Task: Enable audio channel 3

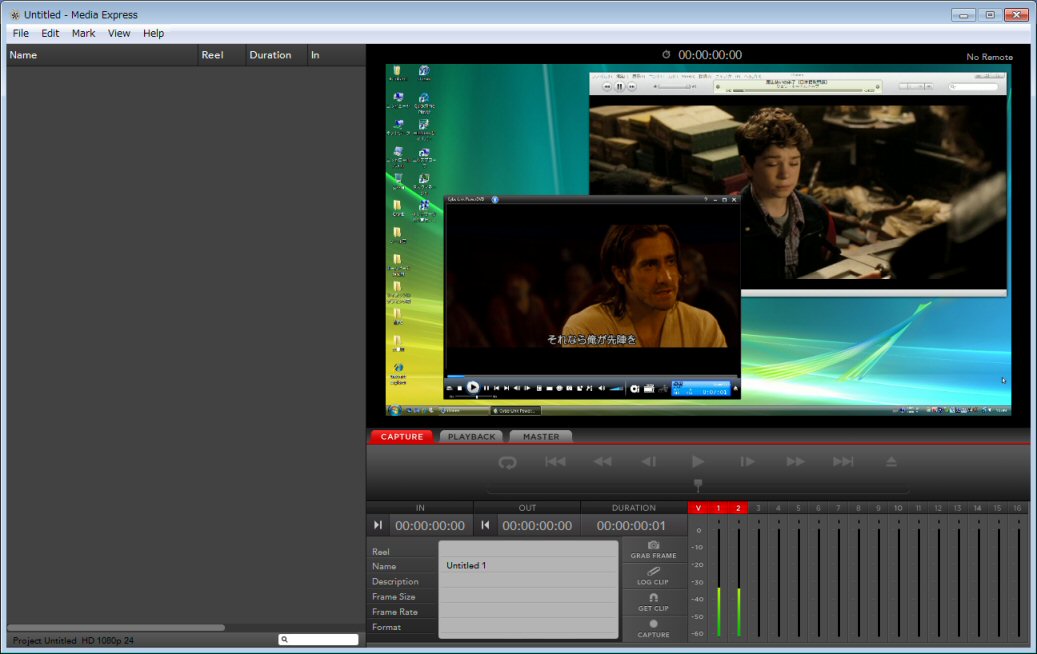Action: click(758, 508)
